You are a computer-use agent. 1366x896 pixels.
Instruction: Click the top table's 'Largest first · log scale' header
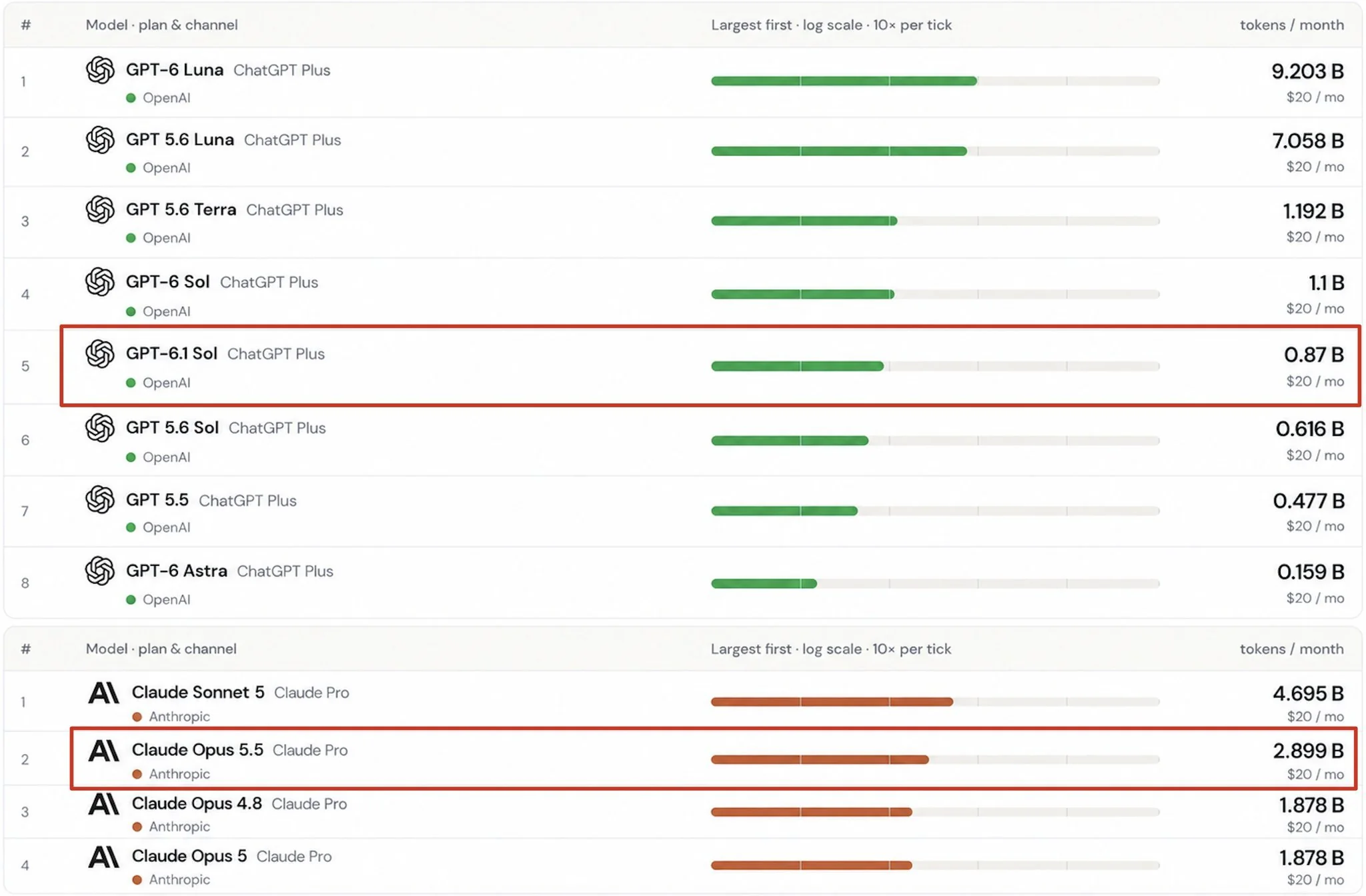(x=831, y=25)
